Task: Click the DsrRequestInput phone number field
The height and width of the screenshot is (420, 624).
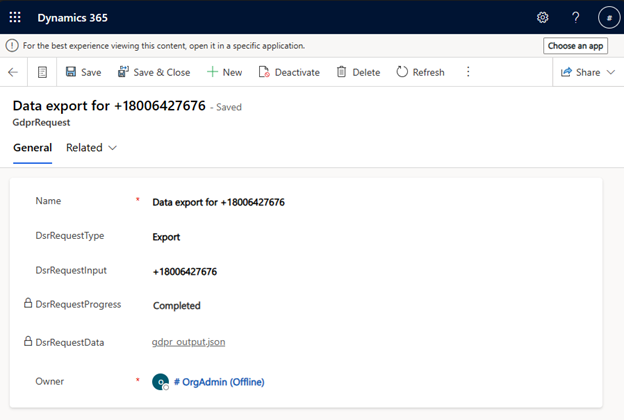Action: point(185,272)
